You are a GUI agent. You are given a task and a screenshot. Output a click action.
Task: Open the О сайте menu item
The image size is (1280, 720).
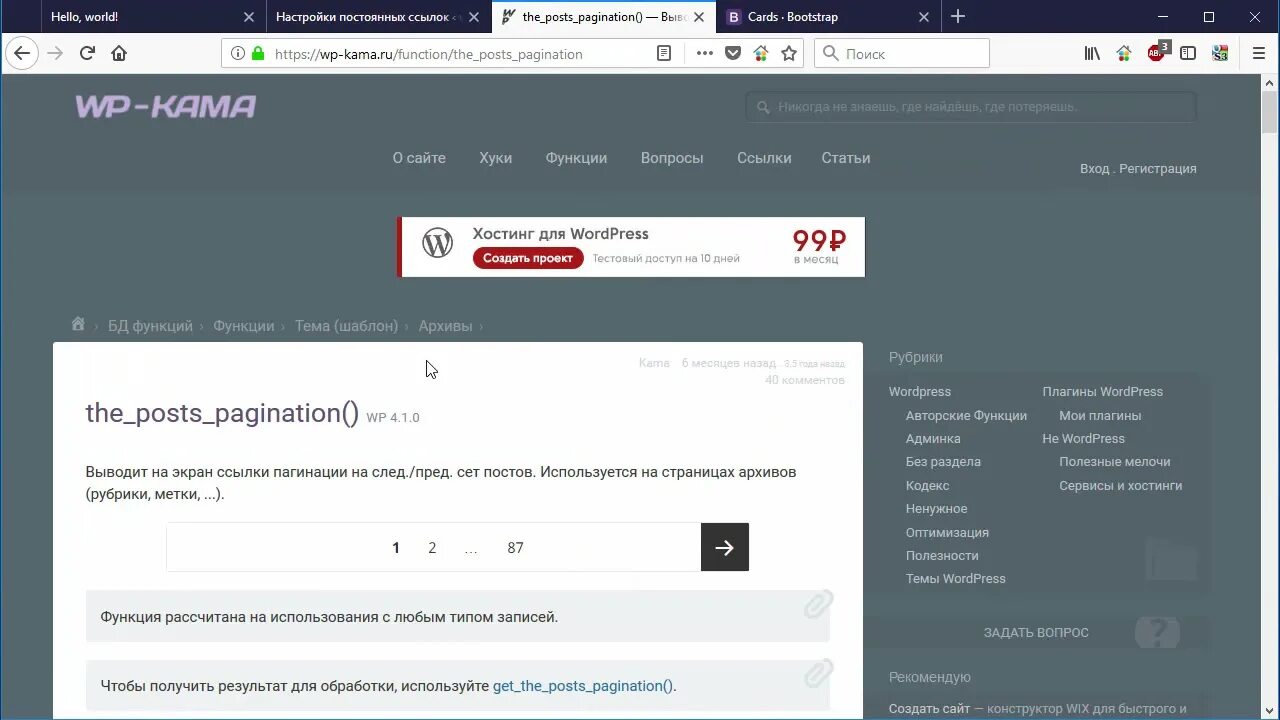pyautogui.click(x=419, y=158)
